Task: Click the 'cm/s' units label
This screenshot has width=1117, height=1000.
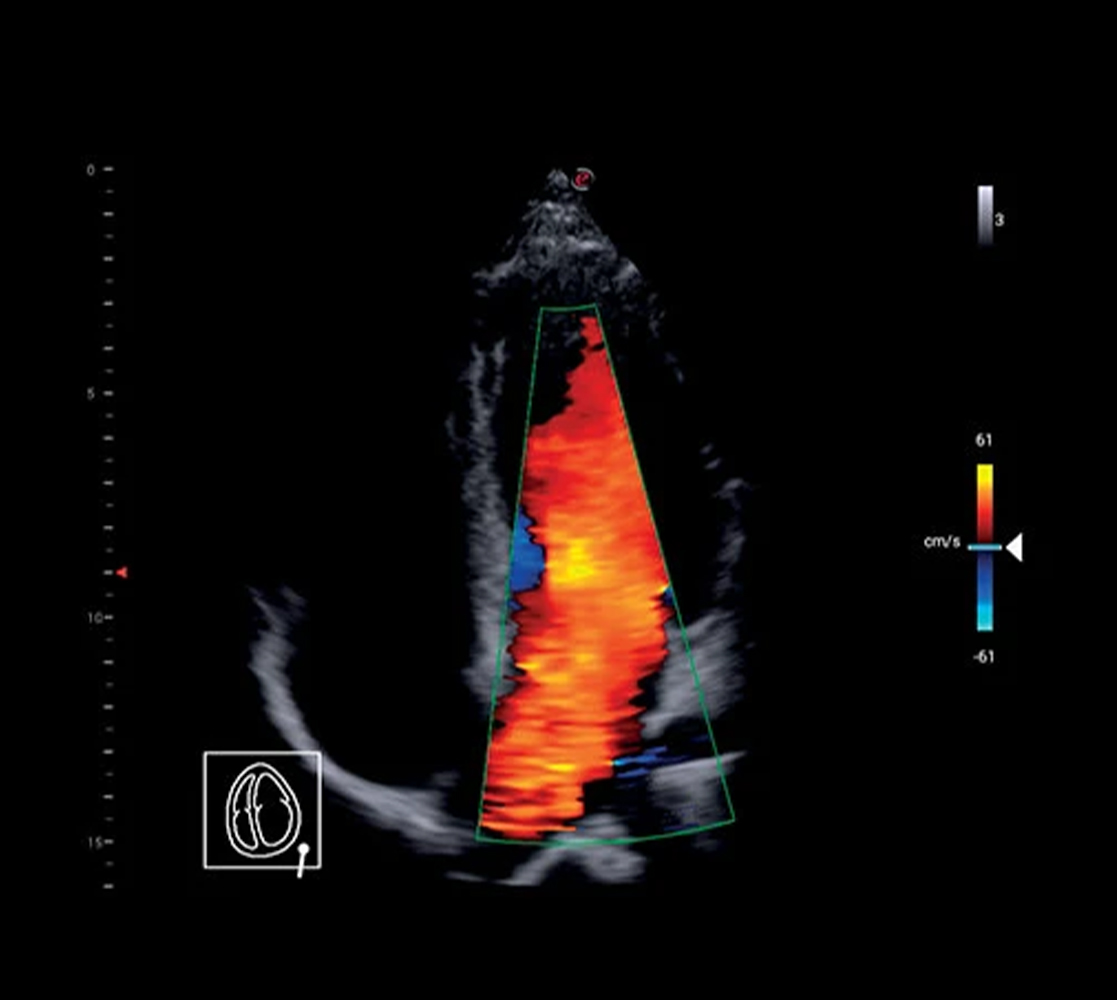Action: point(942,542)
